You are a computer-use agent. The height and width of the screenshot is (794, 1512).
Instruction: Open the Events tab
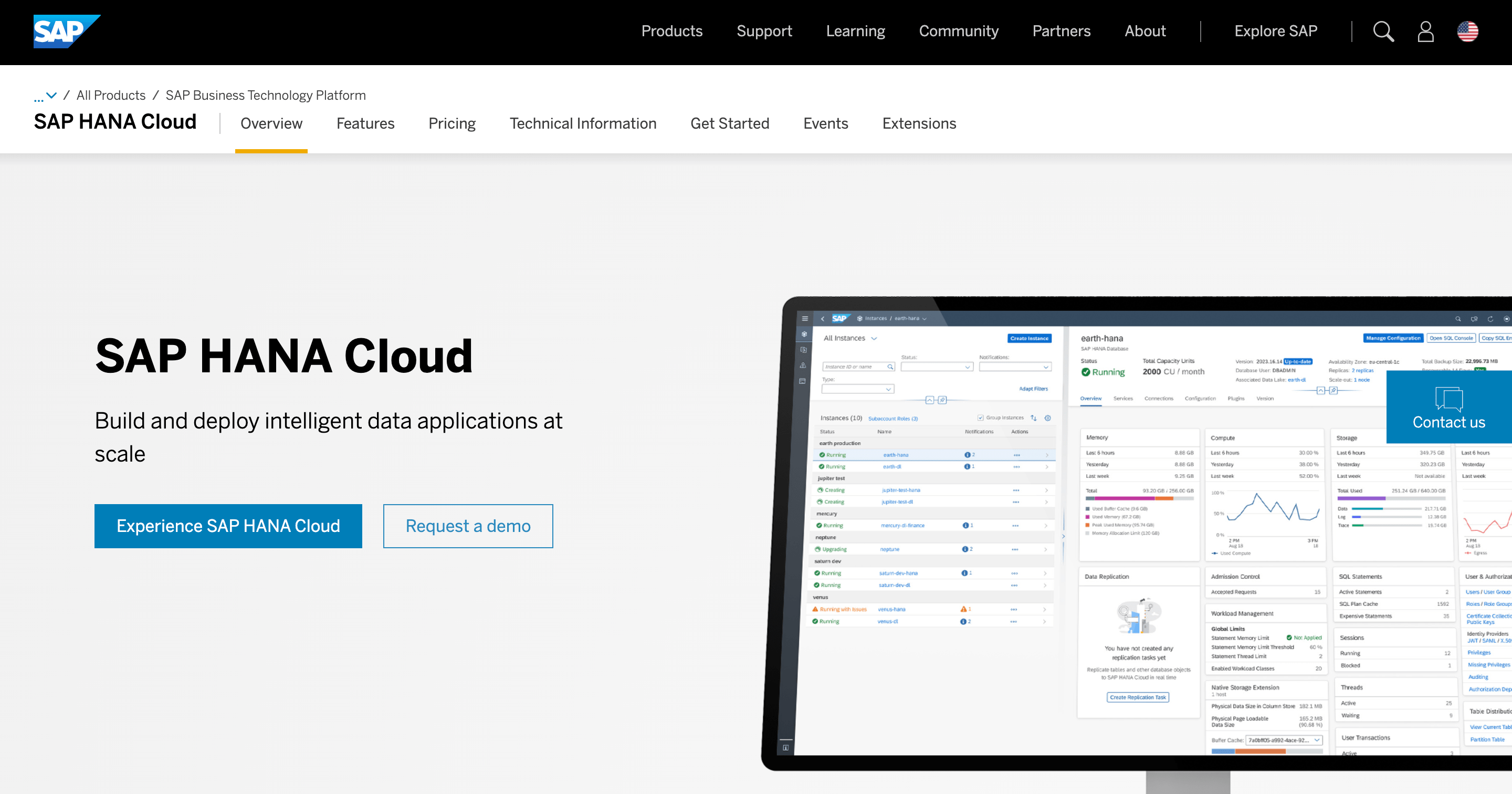(x=825, y=123)
